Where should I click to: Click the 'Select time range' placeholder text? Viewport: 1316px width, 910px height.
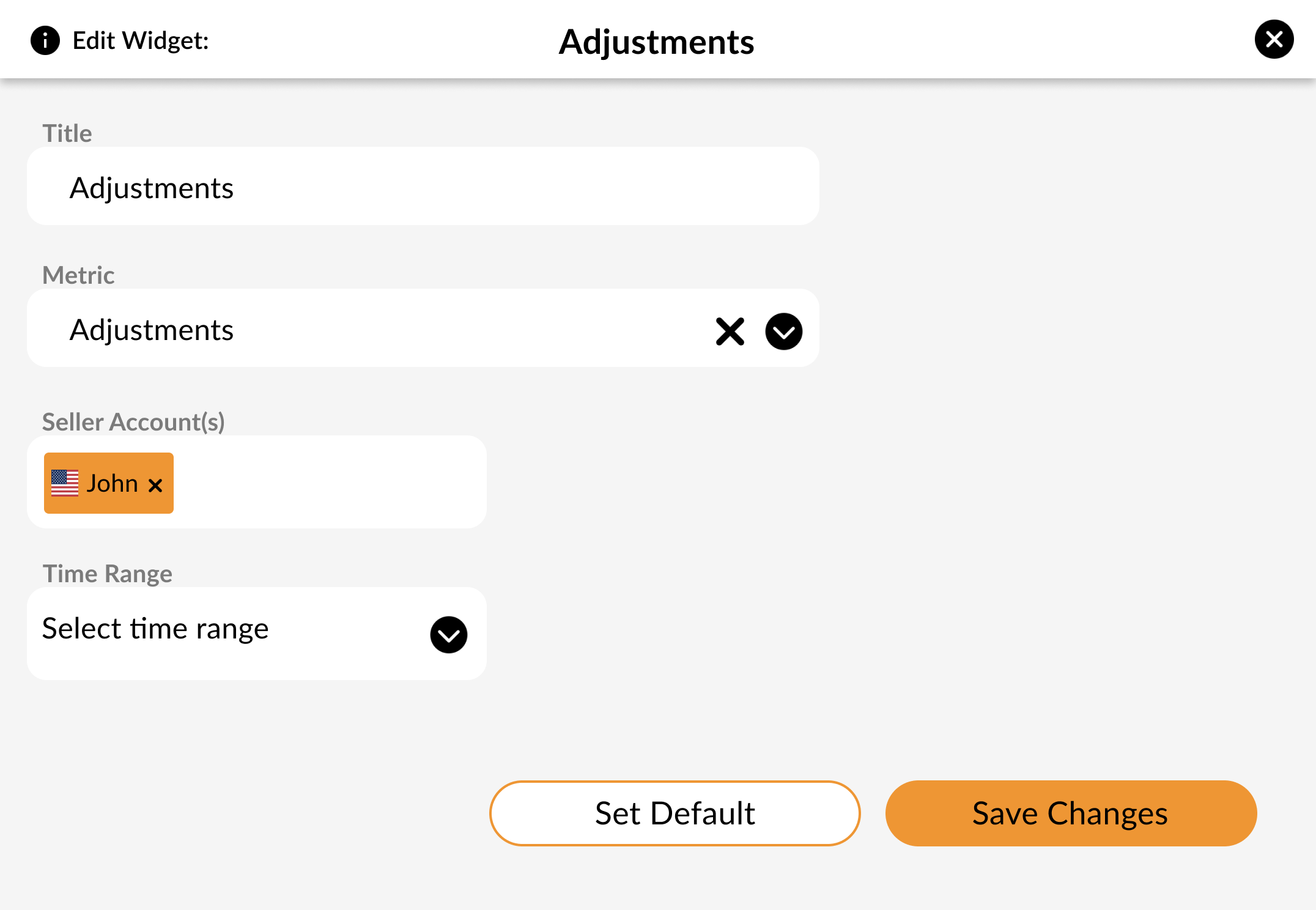point(155,629)
